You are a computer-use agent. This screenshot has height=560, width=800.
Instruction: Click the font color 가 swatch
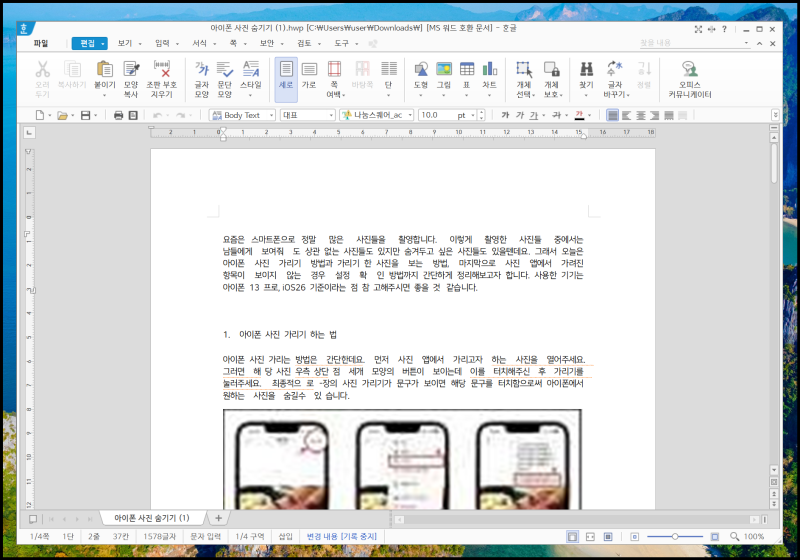[579, 115]
